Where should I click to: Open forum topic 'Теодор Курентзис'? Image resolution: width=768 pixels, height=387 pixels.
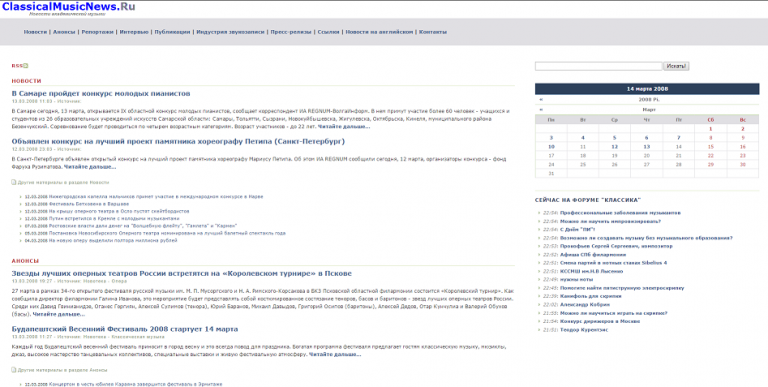point(584,330)
